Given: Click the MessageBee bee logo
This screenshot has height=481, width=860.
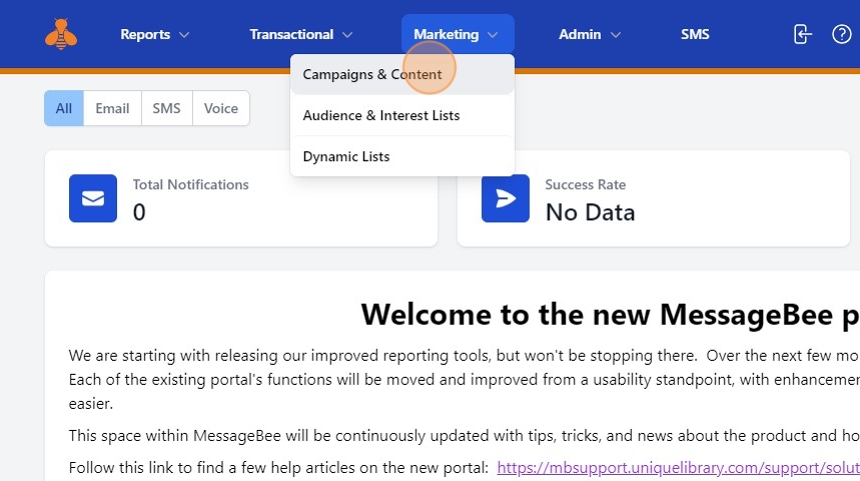Looking at the screenshot, I should click(61, 34).
